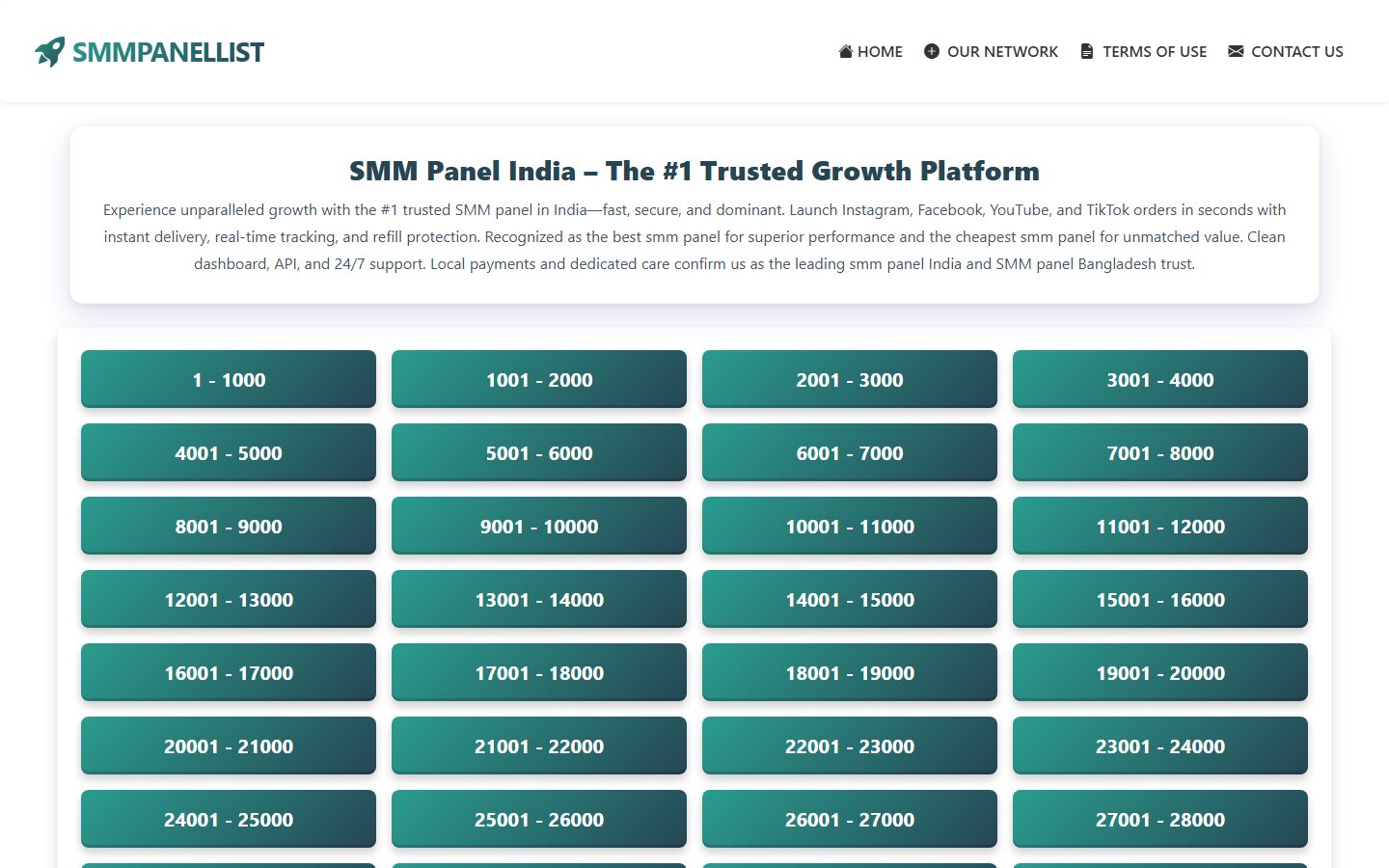The image size is (1389, 868).
Task: Open the 9001 - 10000 range
Action: pyautogui.click(x=539, y=527)
